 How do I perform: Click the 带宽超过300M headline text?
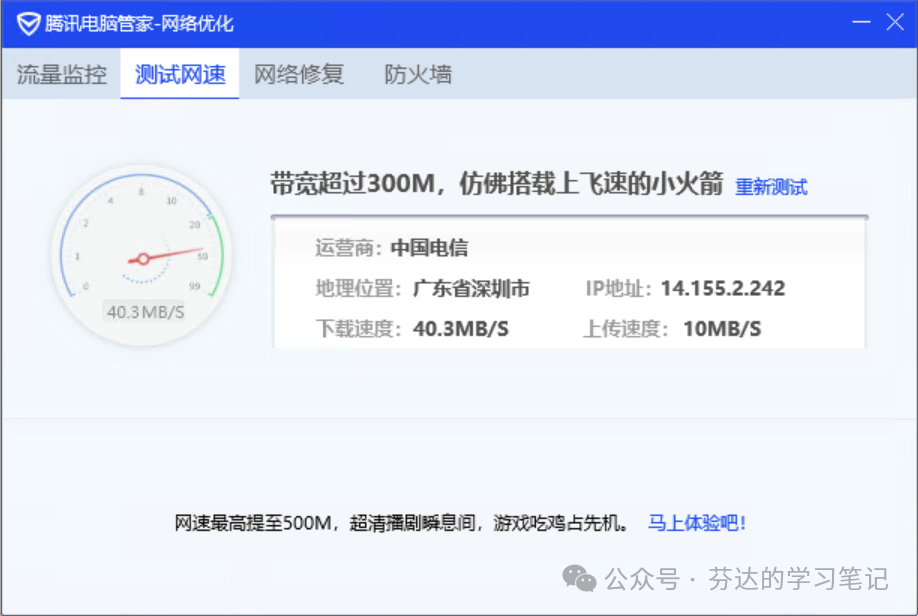496,183
